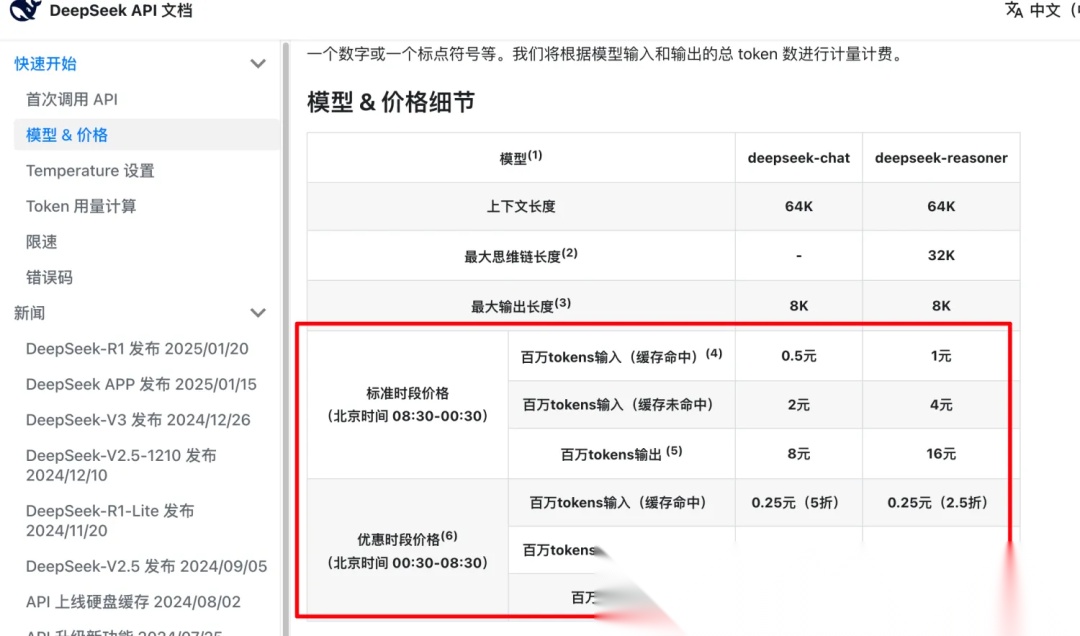Collapse the 新闻 section chevron
This screenshot has height=636, width=1080.
click(258, 313)
